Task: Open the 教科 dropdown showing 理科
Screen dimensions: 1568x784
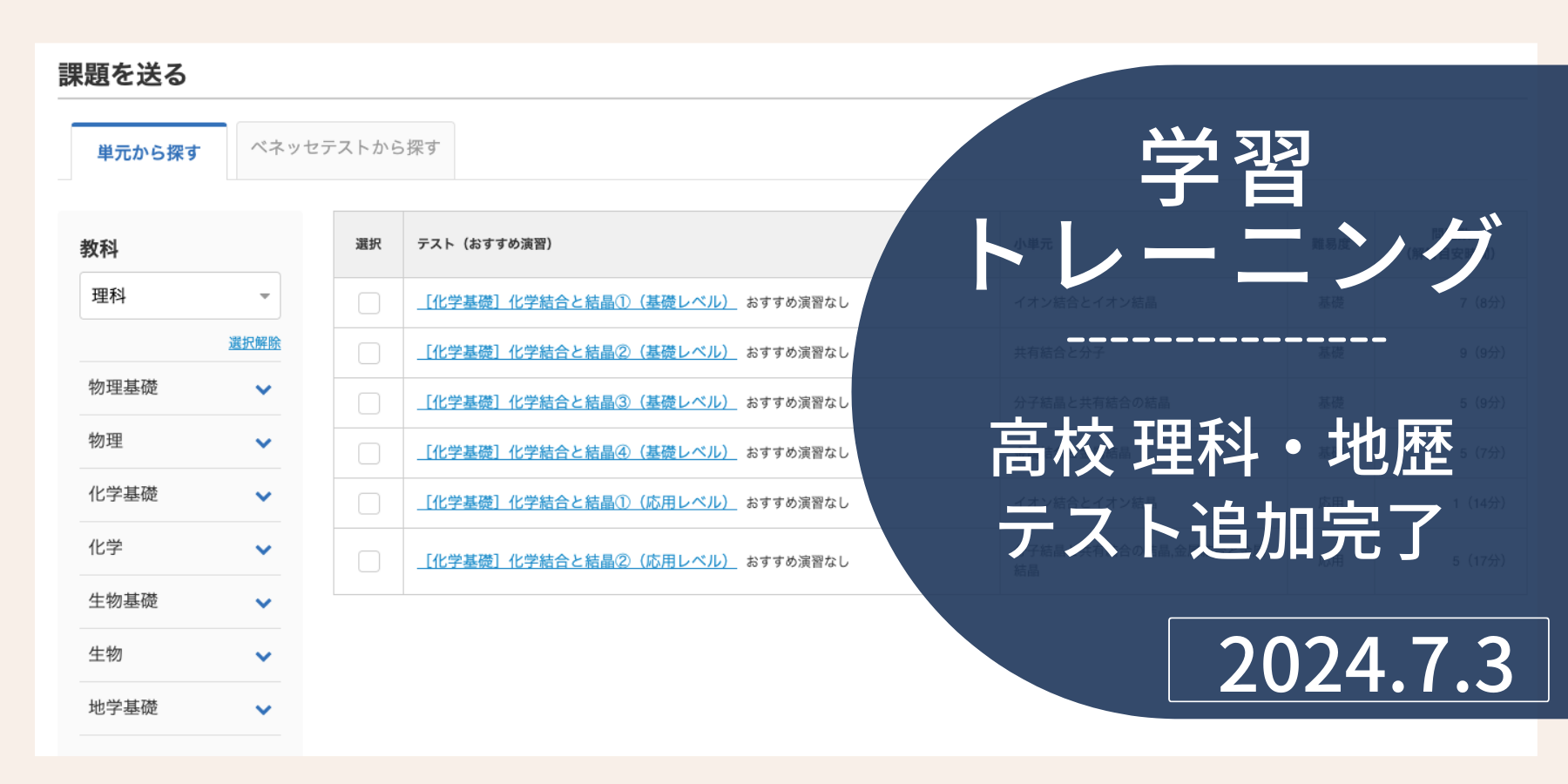Action: click(x=180, y=296)
